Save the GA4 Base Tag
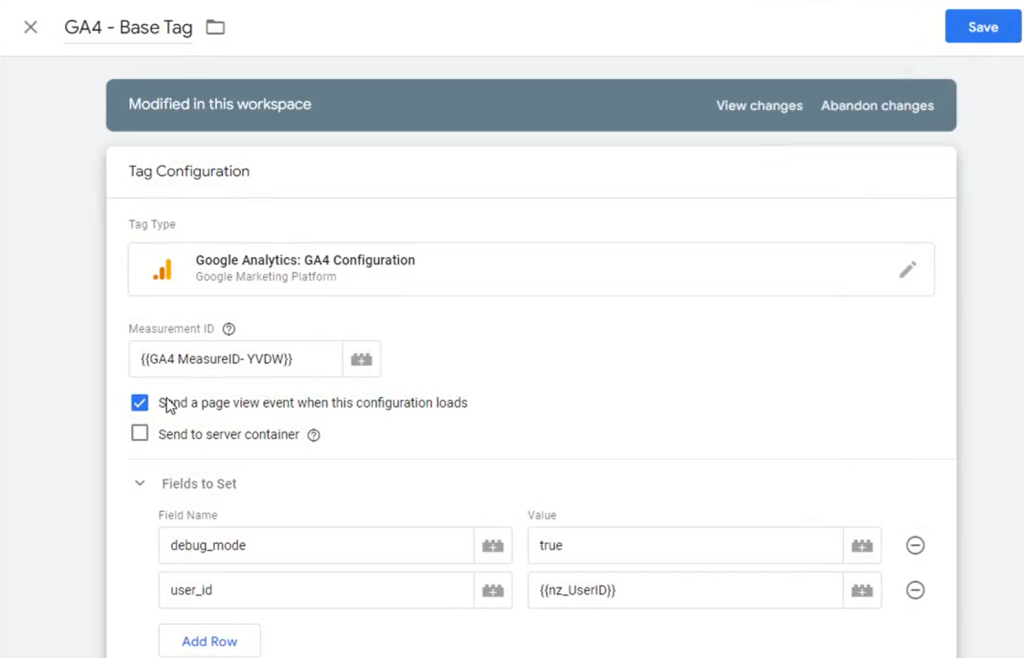 tap(982, 26)
